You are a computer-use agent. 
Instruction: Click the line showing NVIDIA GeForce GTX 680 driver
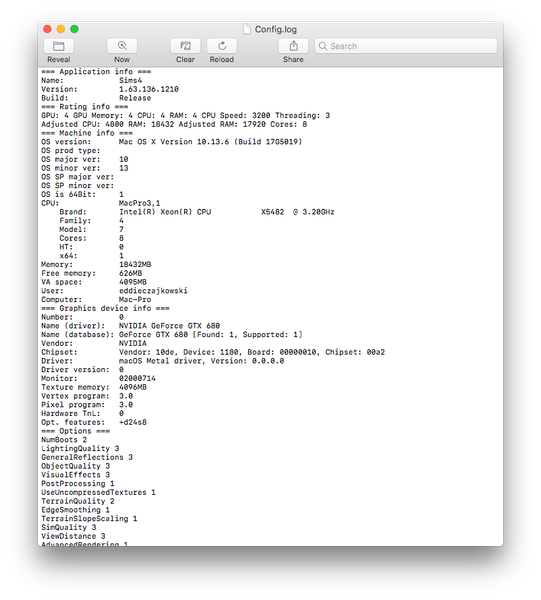pyautogui.click(x=131, y=326)
